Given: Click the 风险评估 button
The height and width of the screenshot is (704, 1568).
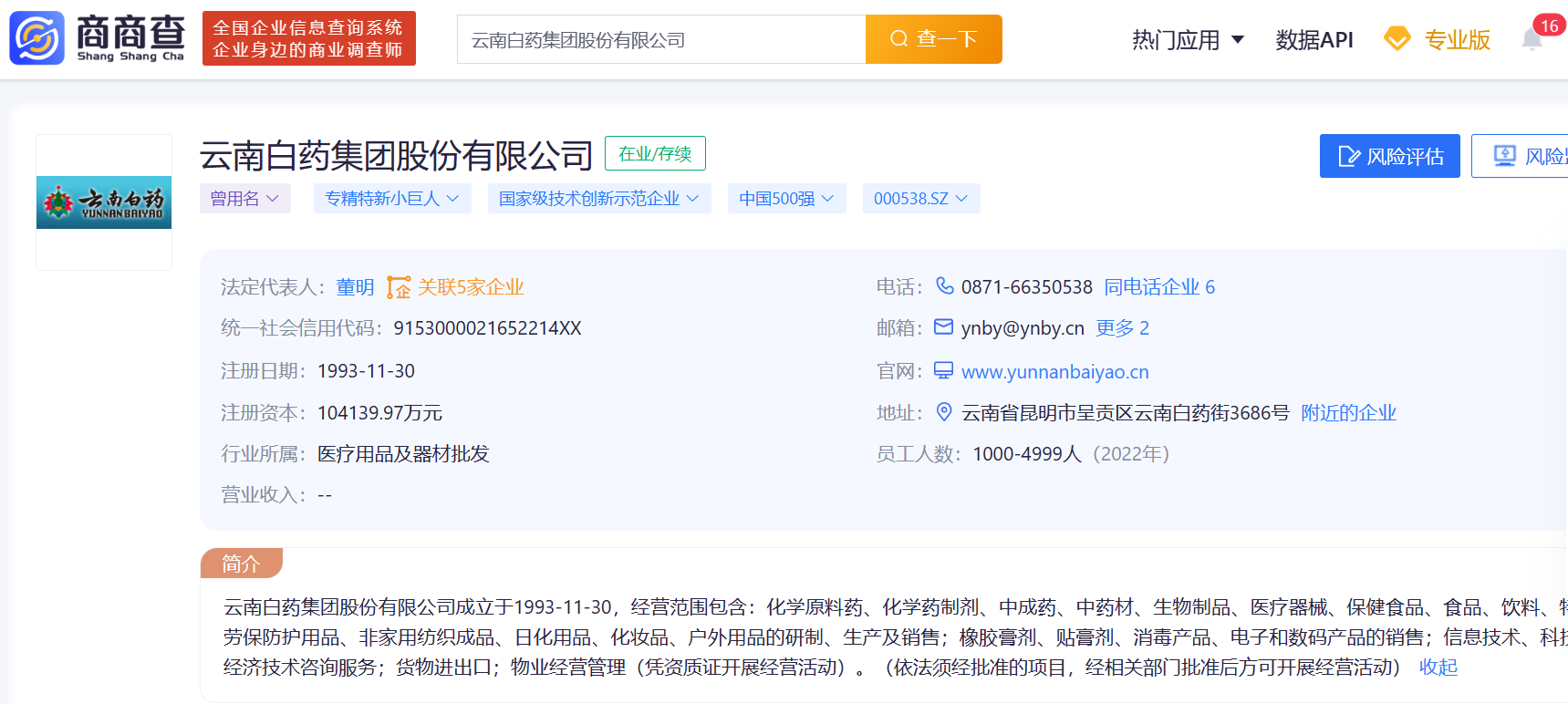Looking at the screenshot, I should pos(1390,156).
